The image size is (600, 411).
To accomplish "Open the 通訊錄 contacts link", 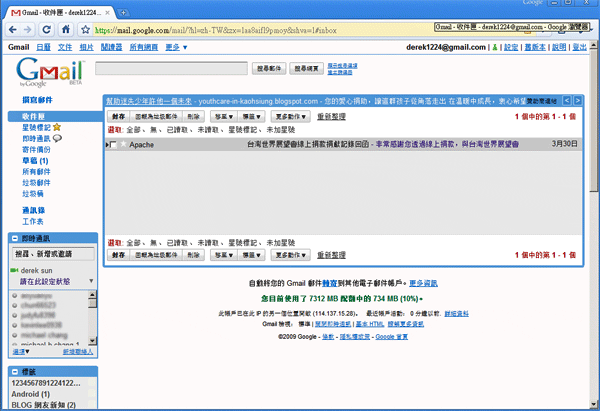I will tap(34, 210).
